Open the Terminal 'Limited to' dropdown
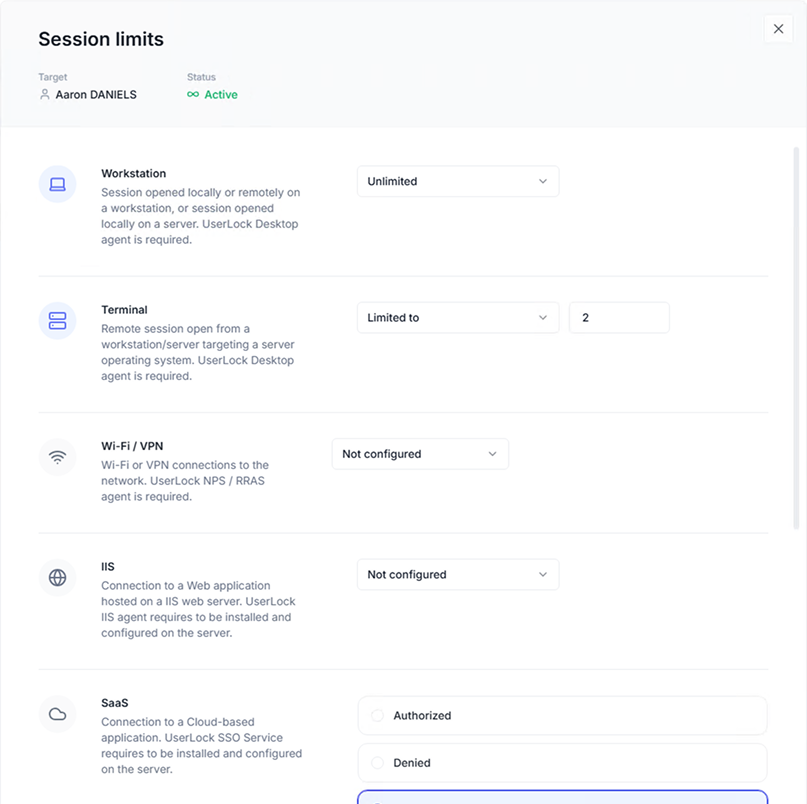 pyautogui.click(x=457, y=318)
